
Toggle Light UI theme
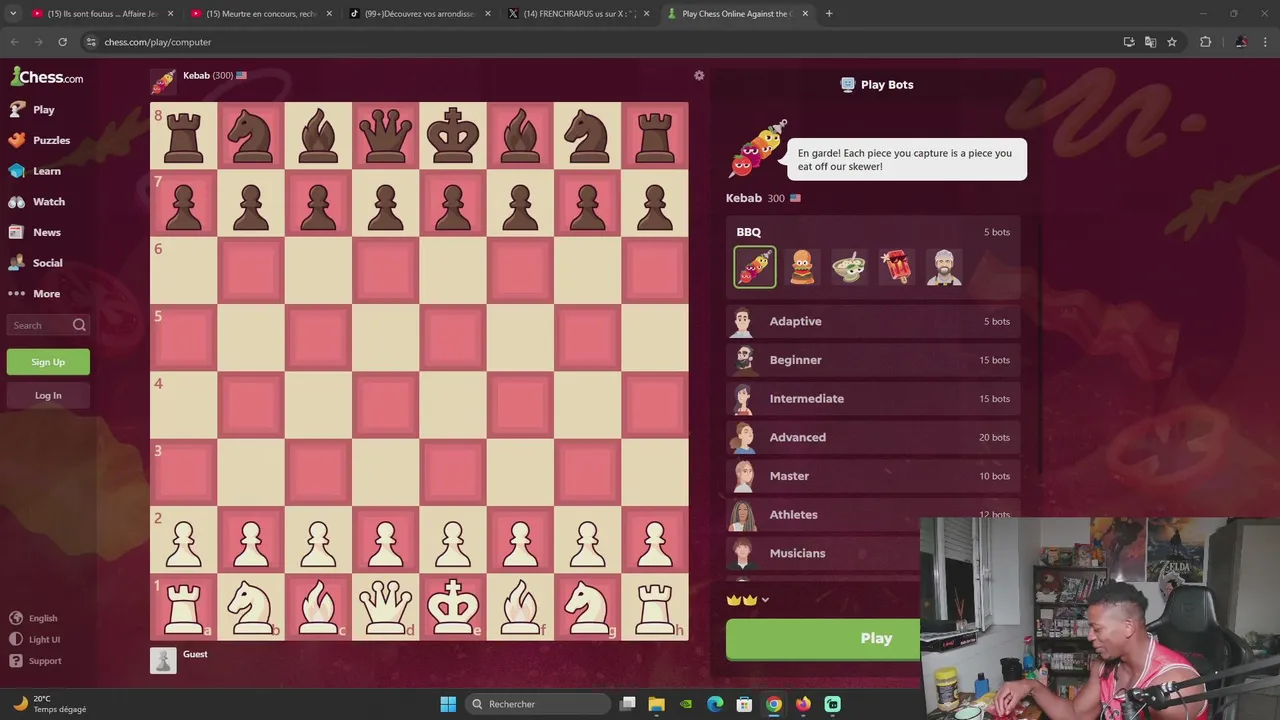[x=35, y=639]
